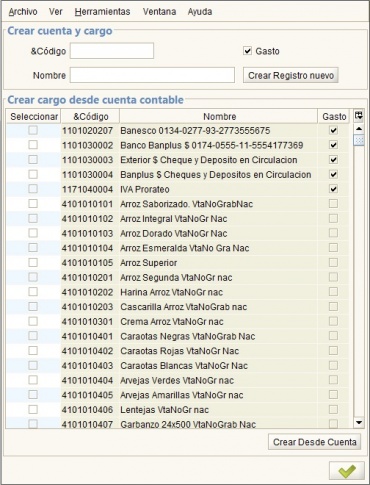Image resolution: width=370 pixels, height=485 pixels.
Task: Click Crear Desde Cuenta button
Action: 315,442
